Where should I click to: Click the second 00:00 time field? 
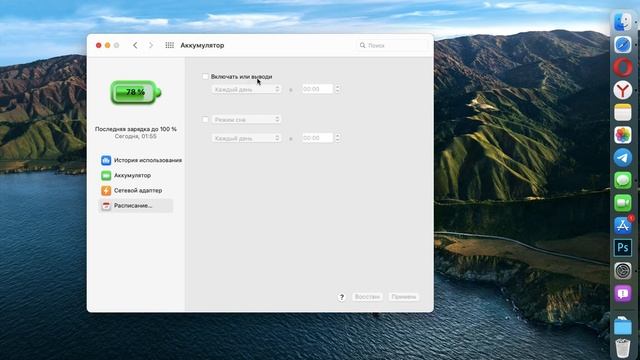point(317,138)
